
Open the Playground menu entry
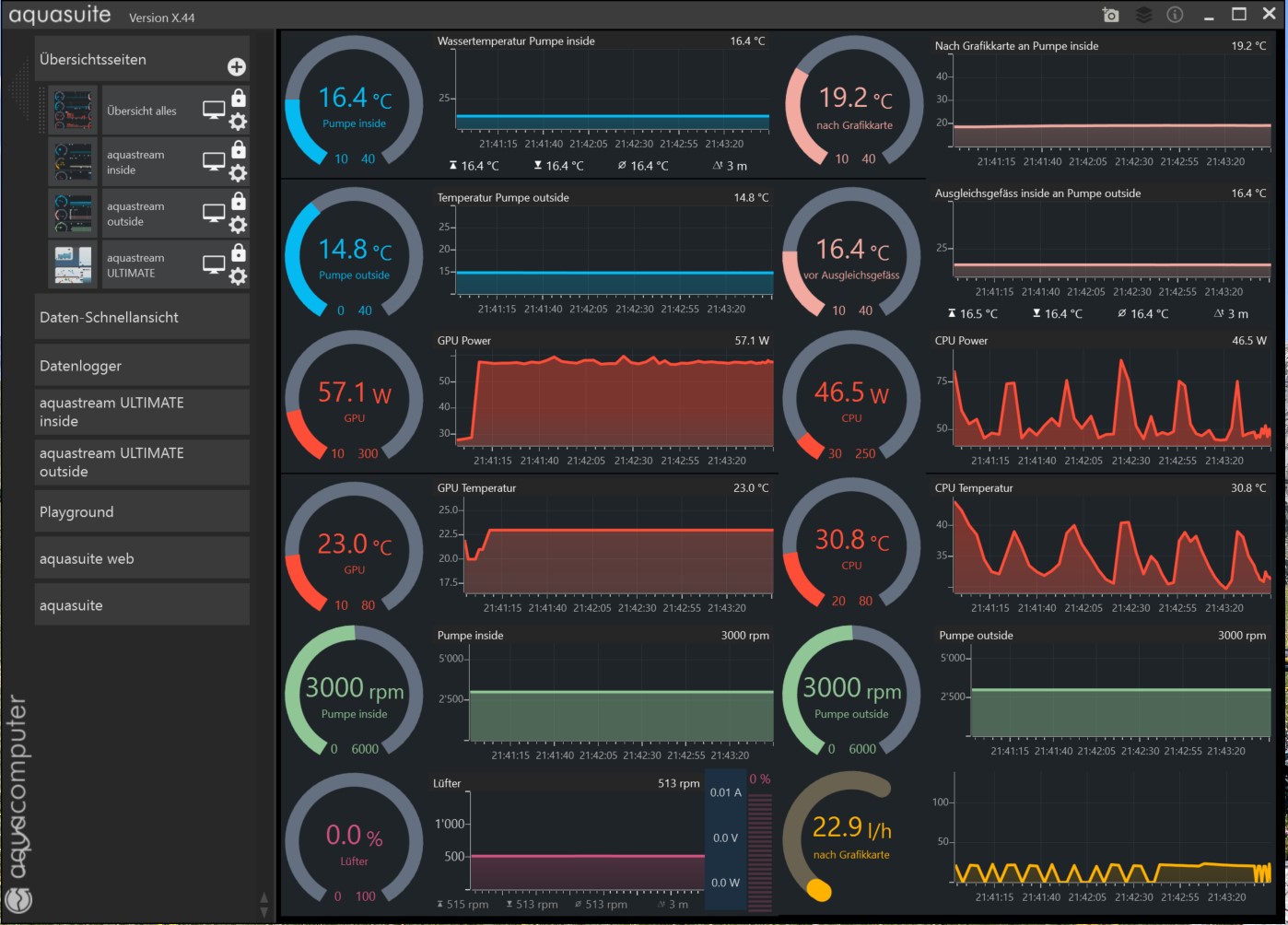(x=142, y=512)
